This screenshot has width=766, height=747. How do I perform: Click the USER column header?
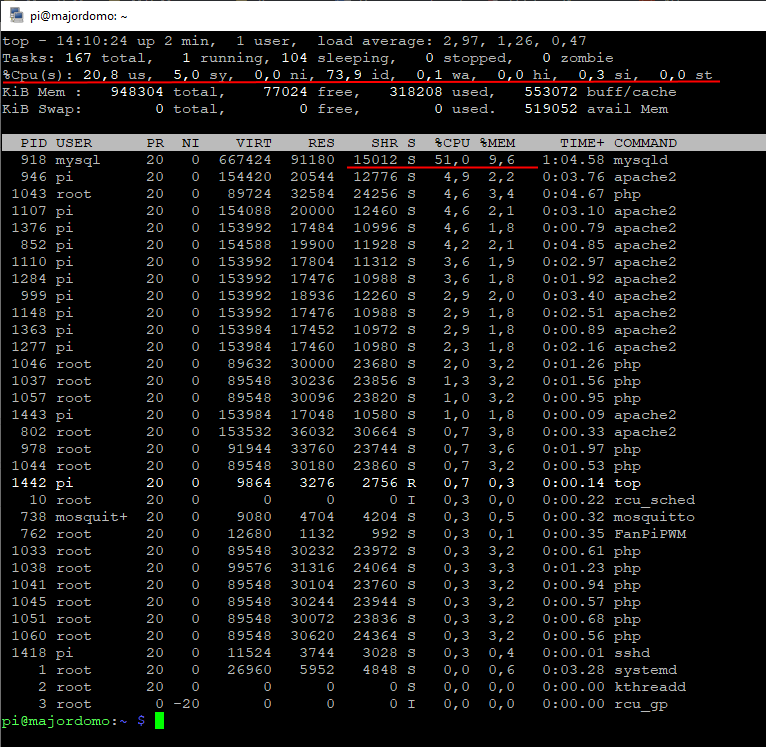coord(74,143)
